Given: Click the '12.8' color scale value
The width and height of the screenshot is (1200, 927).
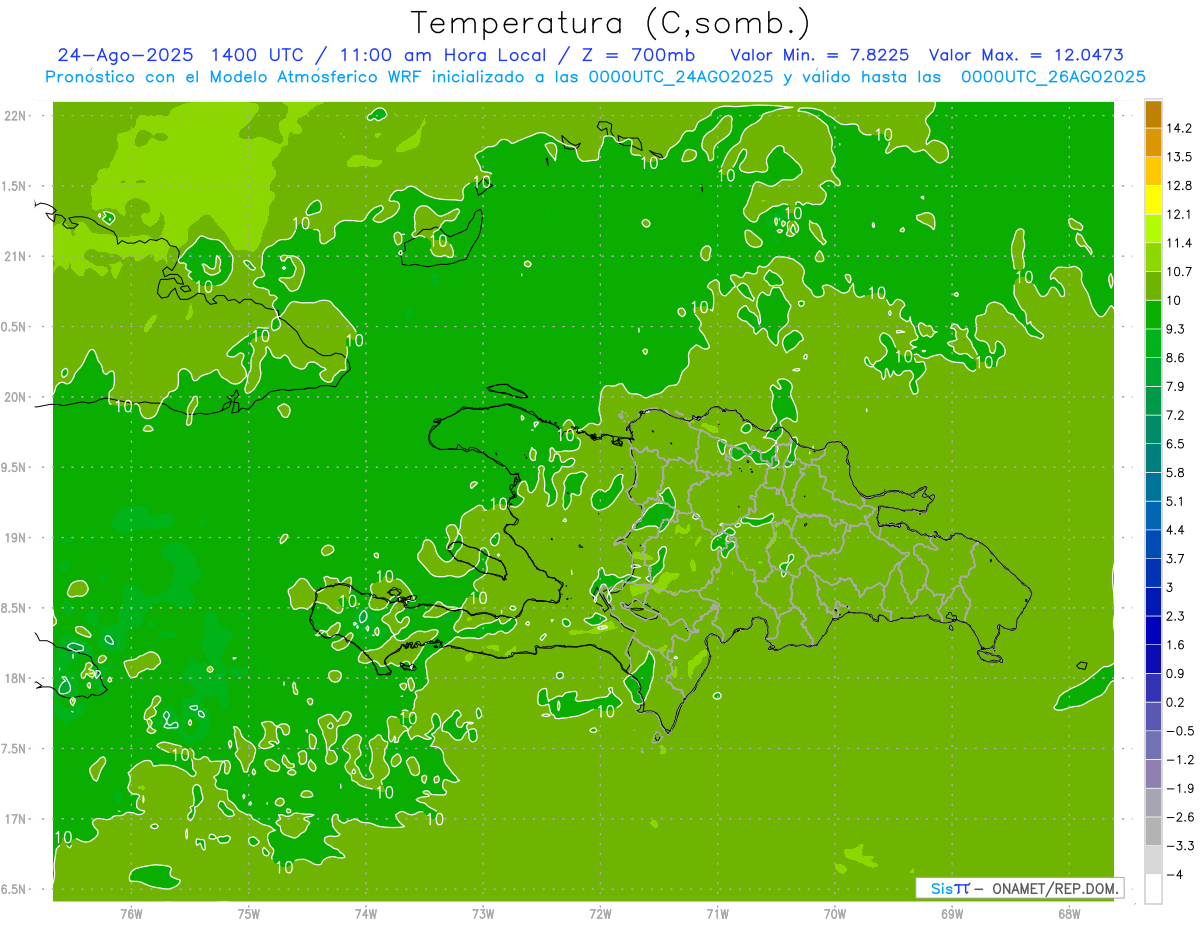Looking at the screenshot, I should click(1181, 185).
